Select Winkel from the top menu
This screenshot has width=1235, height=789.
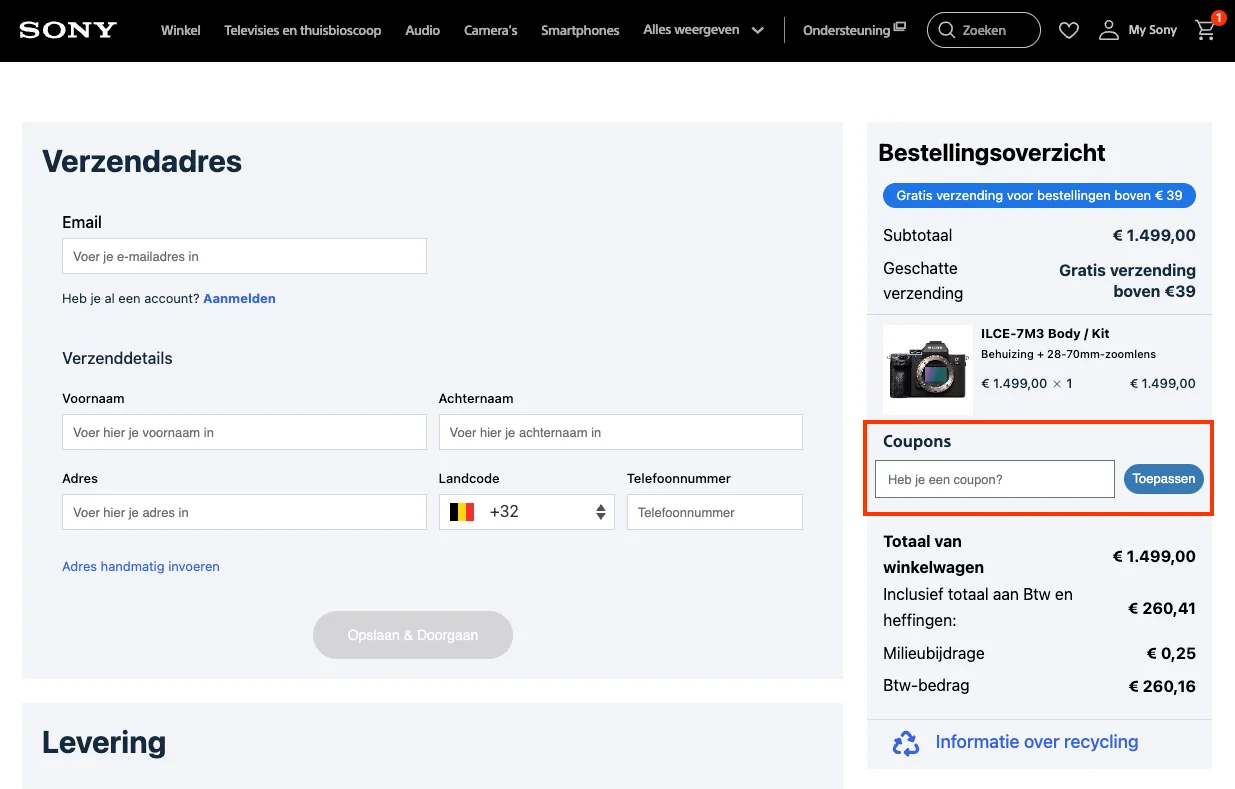pos(181,30)
